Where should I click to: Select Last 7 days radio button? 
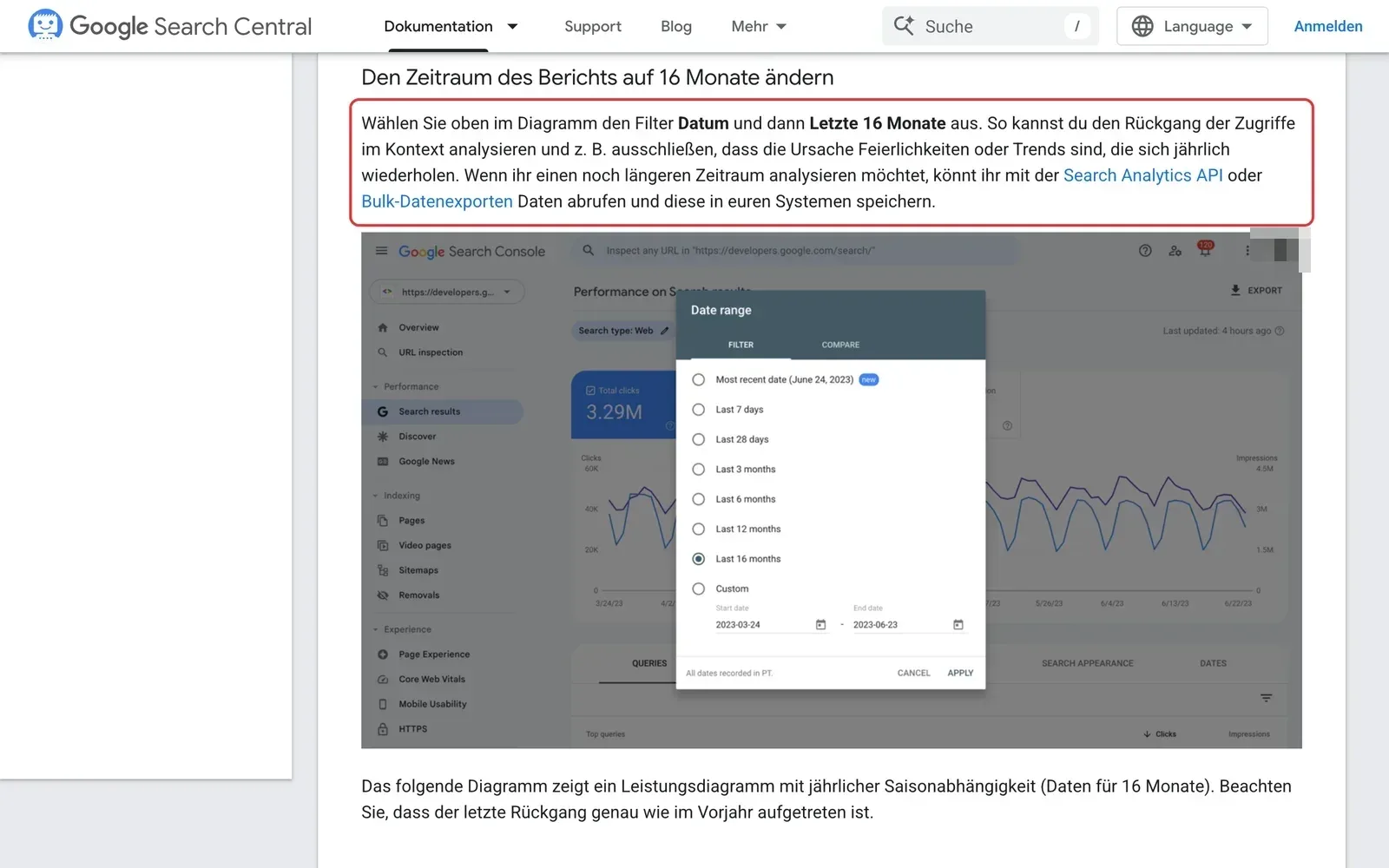(699, 410)
